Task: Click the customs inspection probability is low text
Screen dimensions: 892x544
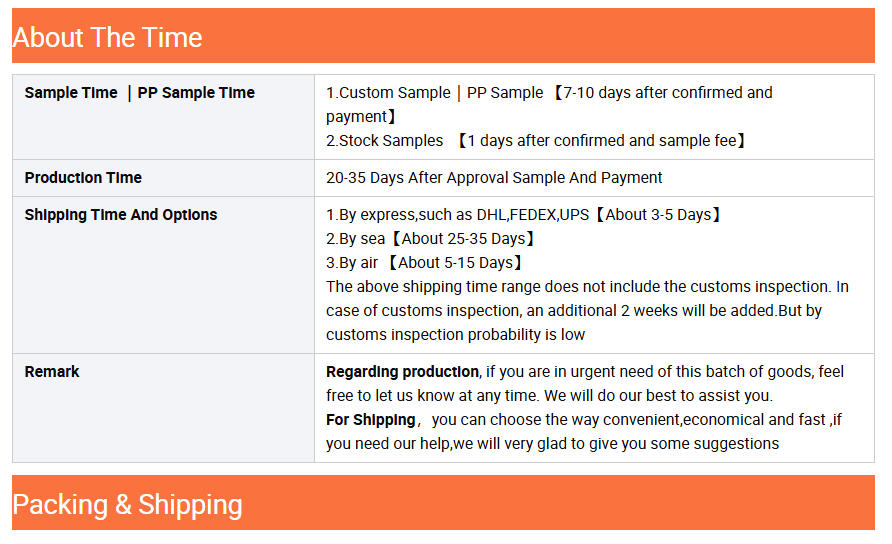Action: click(x=455, y=335)
